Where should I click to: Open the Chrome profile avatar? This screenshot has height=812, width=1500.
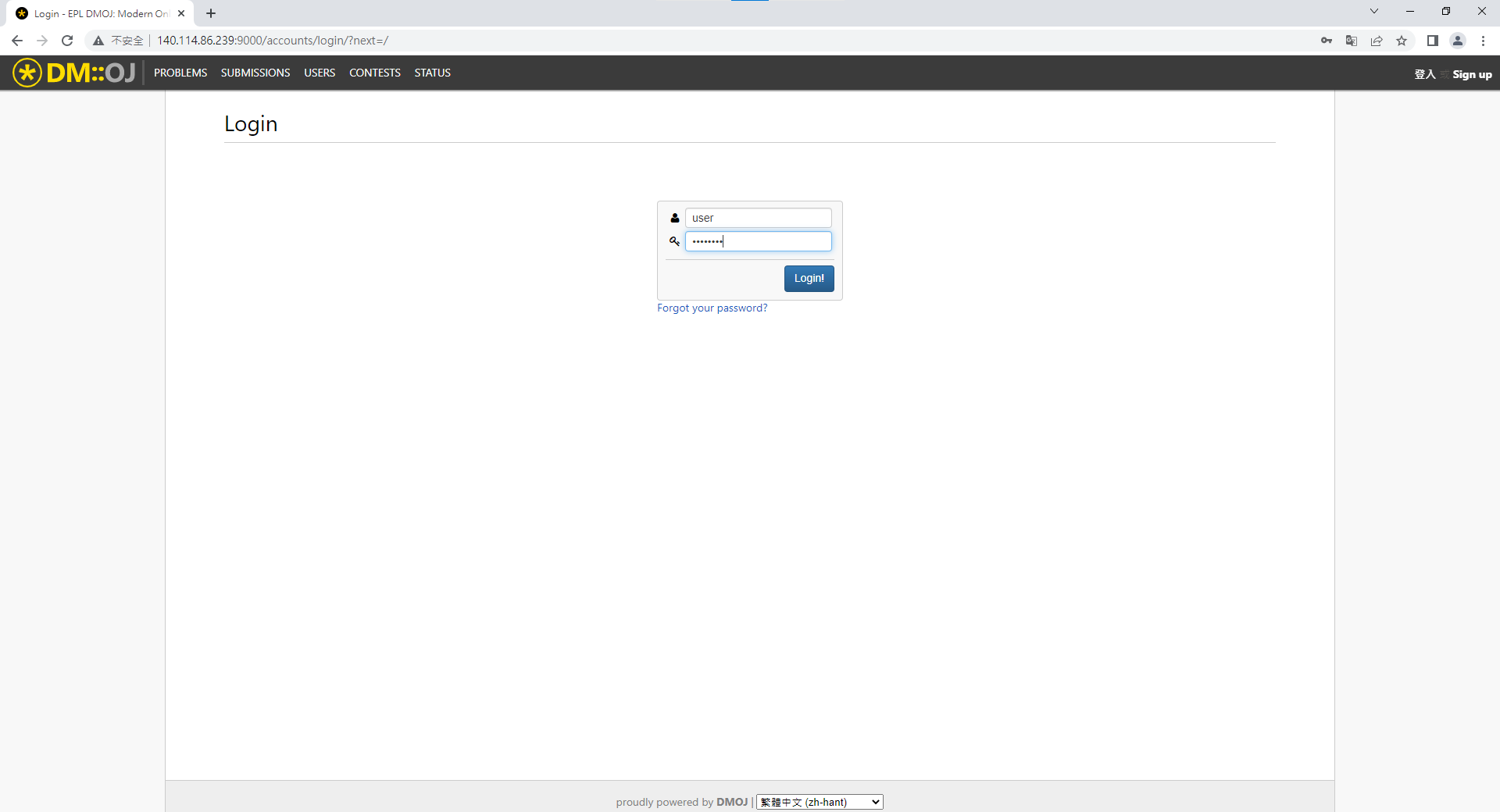(x=1457, y=41)
